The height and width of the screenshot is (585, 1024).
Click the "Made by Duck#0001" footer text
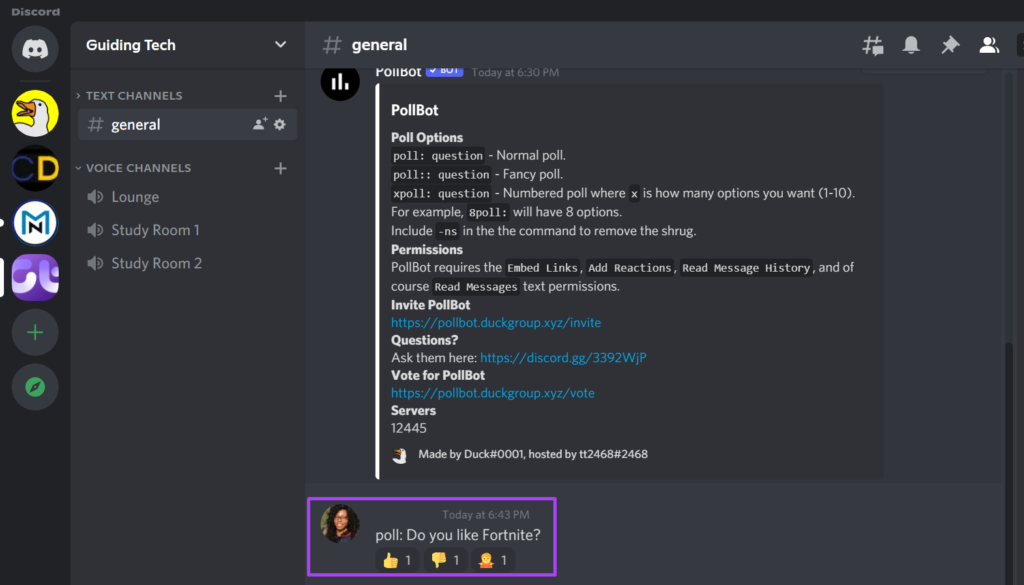click(533, 454)
